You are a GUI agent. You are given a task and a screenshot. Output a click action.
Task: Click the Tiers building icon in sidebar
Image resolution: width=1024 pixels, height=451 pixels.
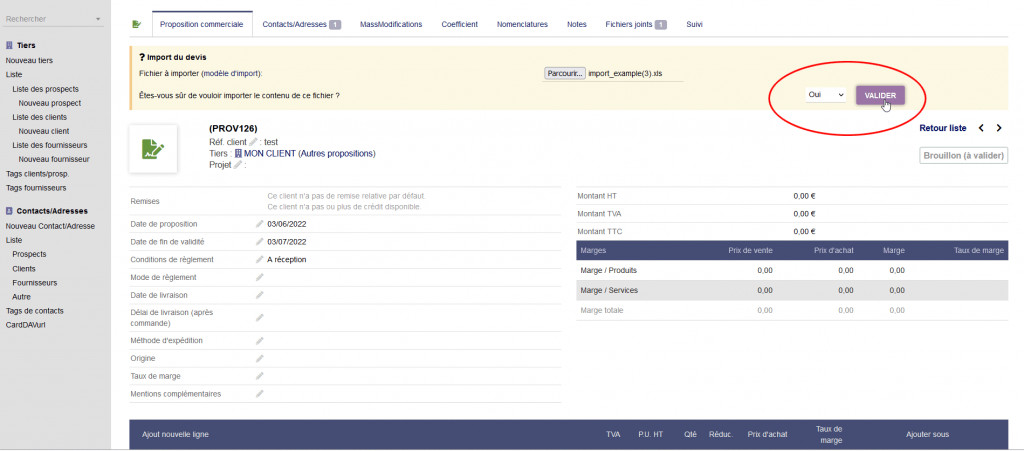point(10,46)
